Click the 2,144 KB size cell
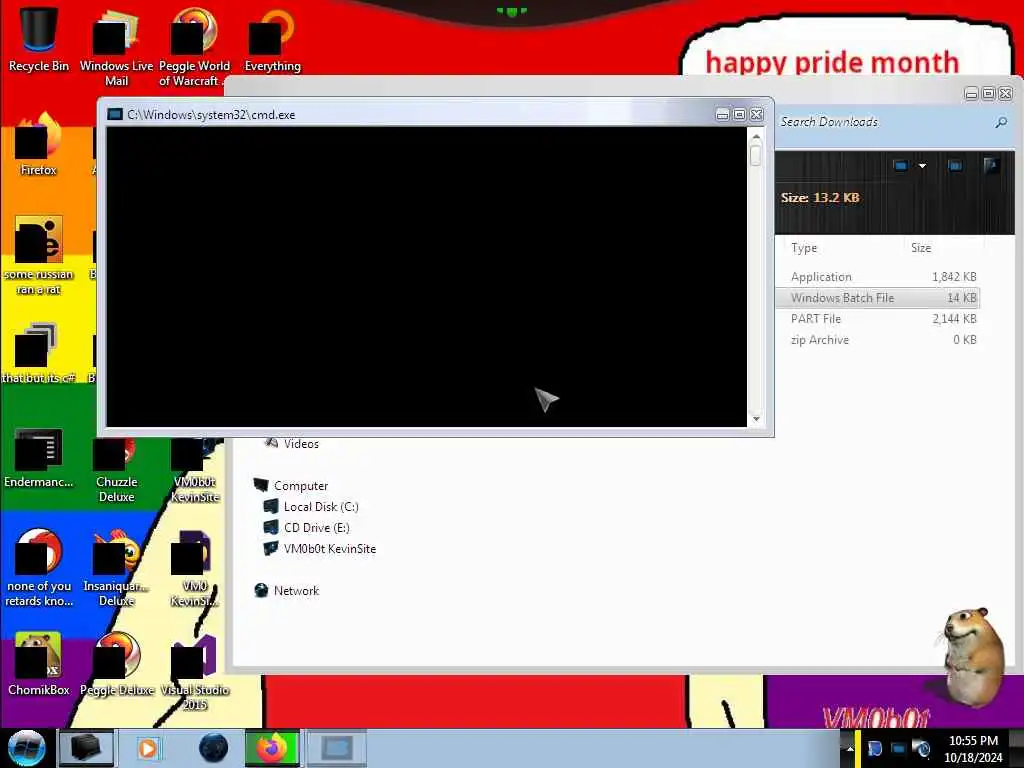Image resolution: width=1024 pixels, height=768 pixels. coord(954,319)
